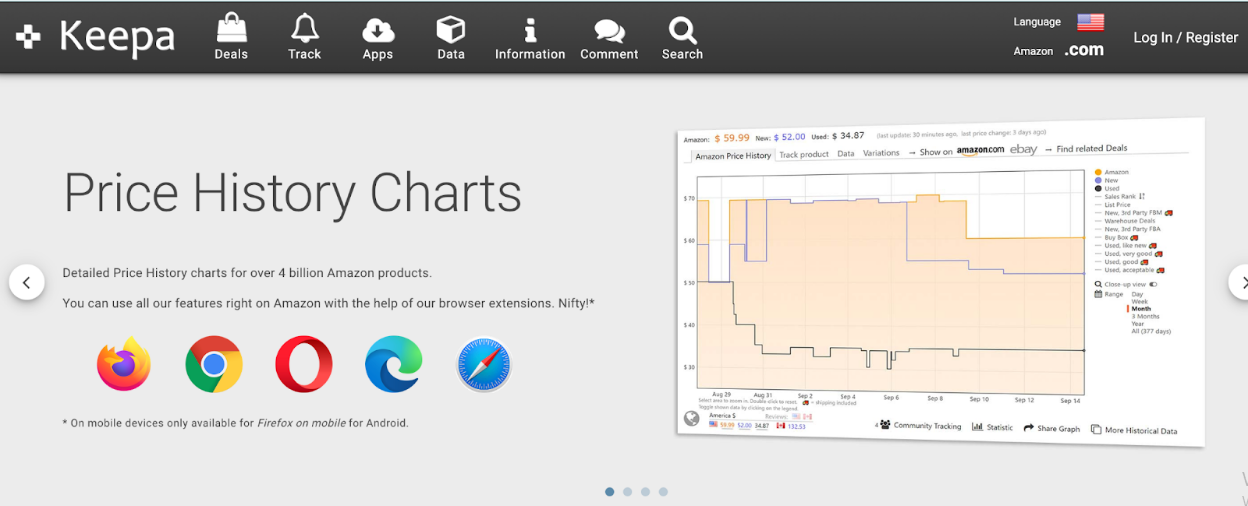Select the fourth carousel dot
The image size is (1248, 506).
663,492
